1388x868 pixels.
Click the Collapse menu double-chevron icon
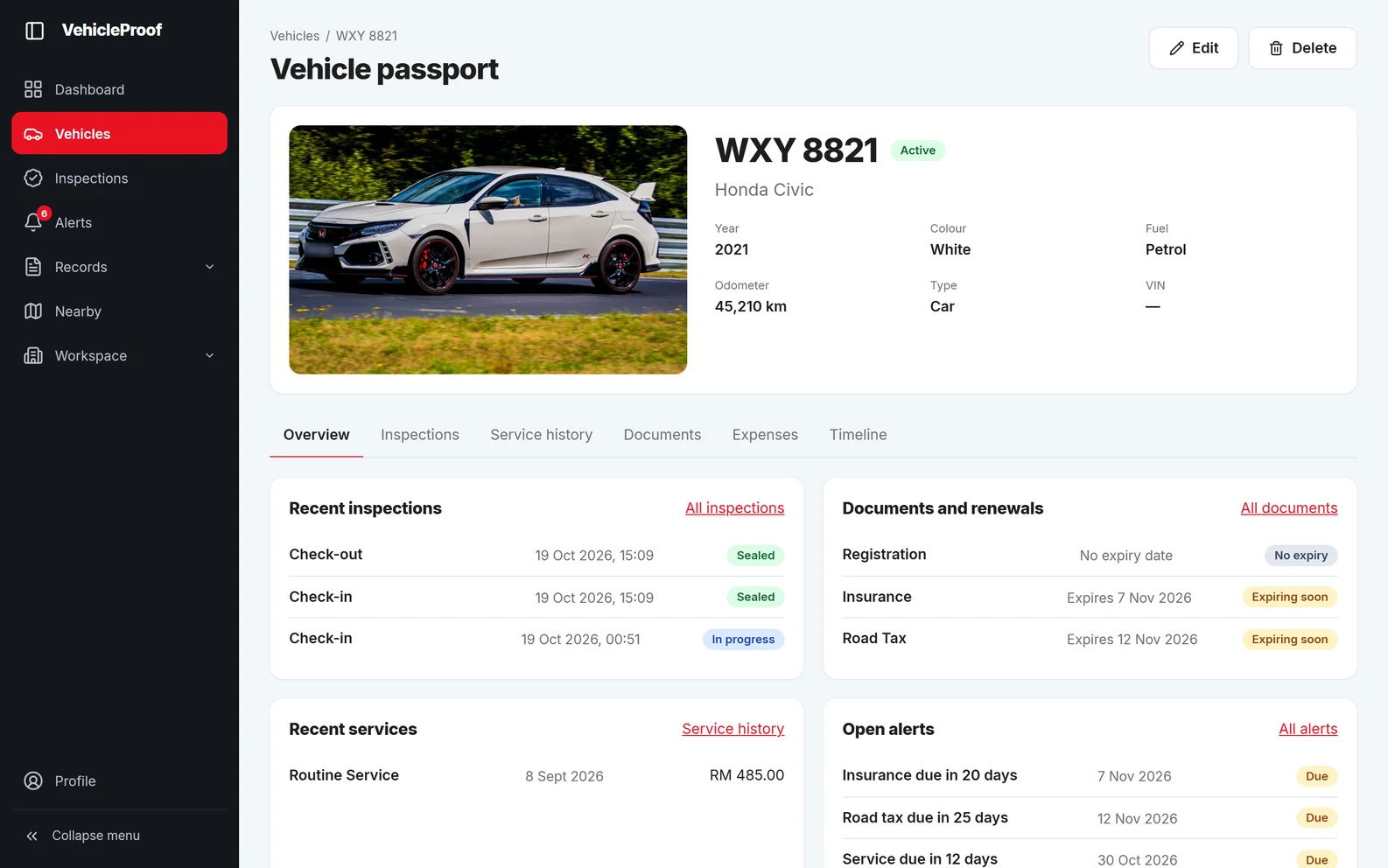(x=32, y=836)
